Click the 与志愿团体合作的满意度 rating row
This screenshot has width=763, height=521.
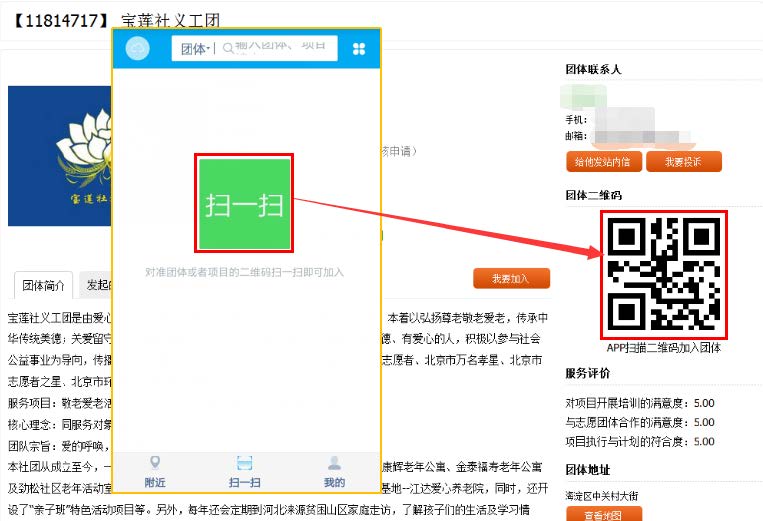640,422
